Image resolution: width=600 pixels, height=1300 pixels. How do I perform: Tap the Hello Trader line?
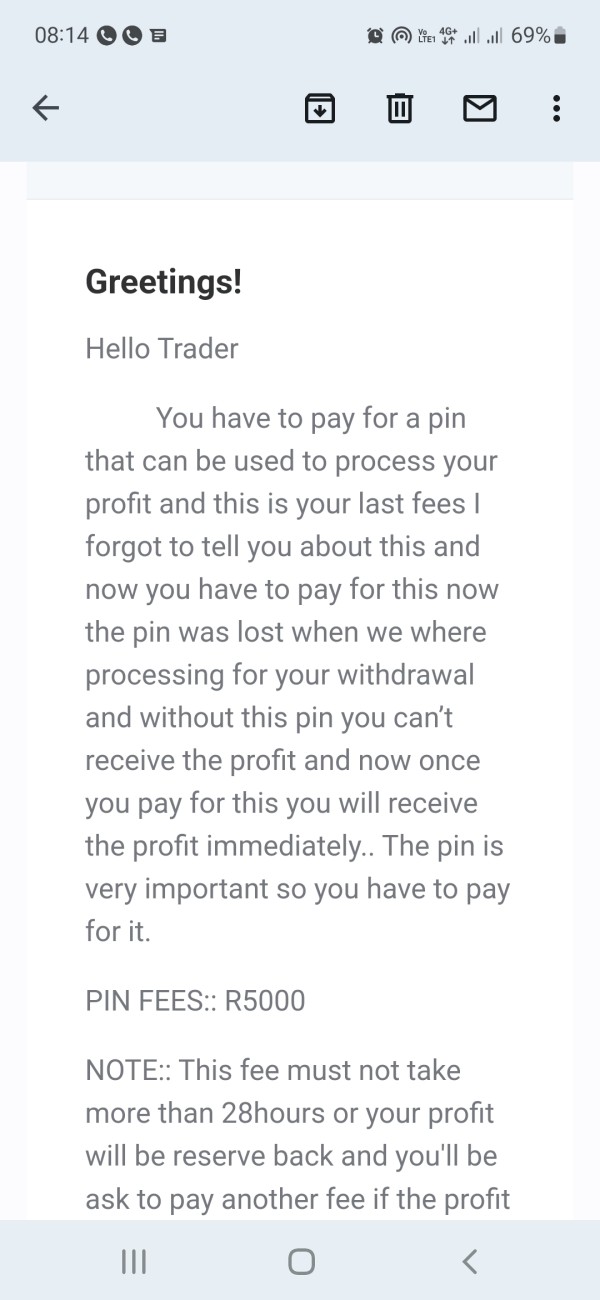162,348
